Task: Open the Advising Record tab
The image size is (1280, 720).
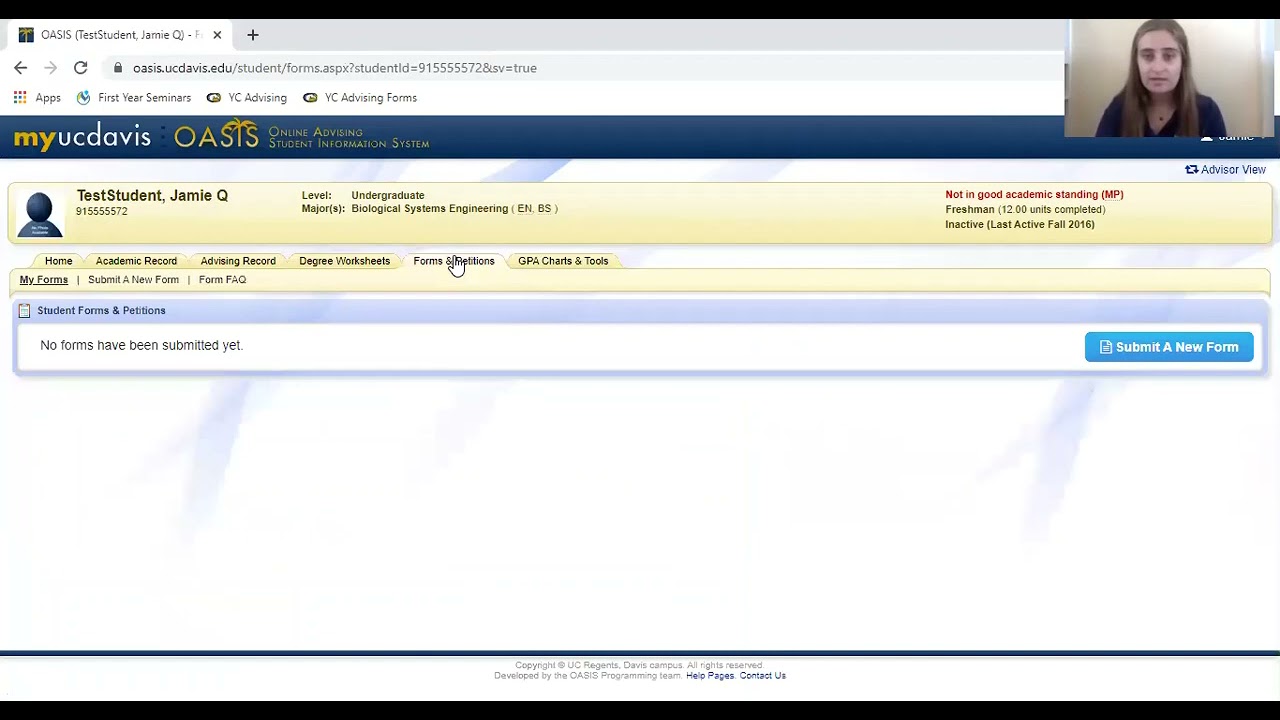Action: (238, 261)
